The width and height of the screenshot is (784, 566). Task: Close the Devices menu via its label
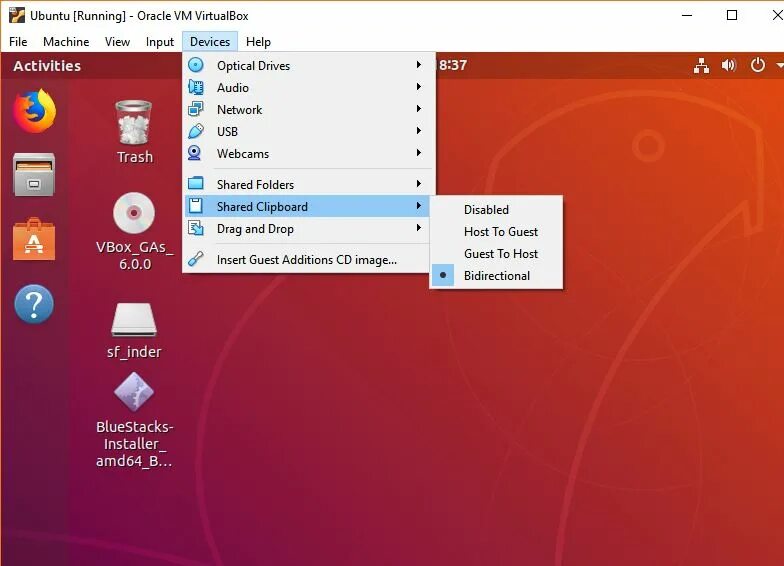pos(210,42)
